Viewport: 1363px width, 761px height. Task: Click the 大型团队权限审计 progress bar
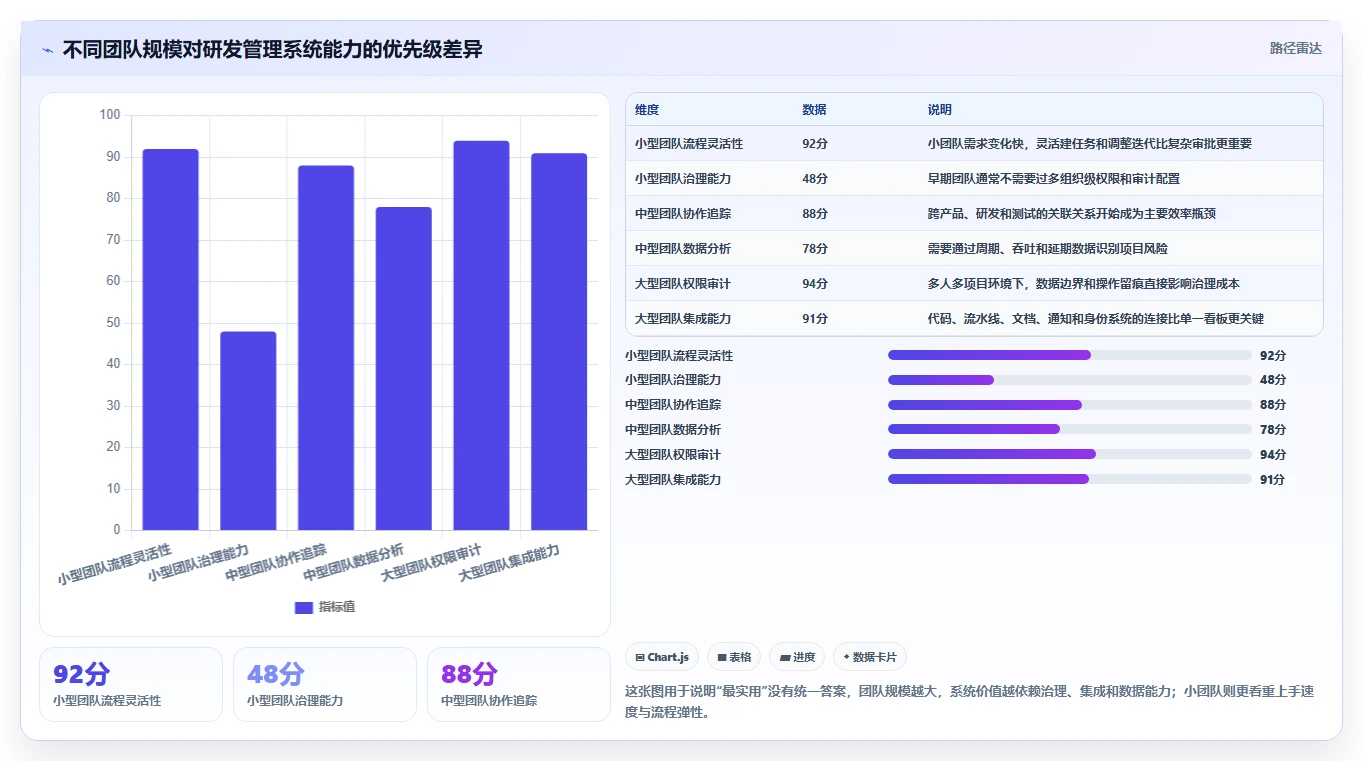click(1070, 454)
